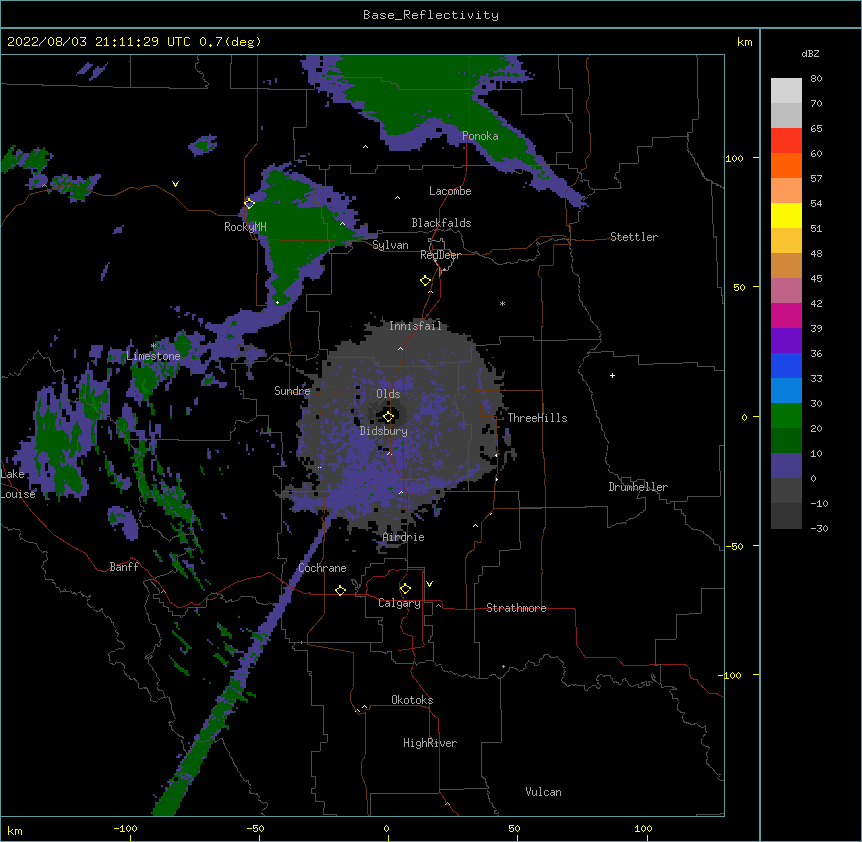Click the Drumheller town label
The width and height of the screenshot is (862, 842).
point(638,487)
